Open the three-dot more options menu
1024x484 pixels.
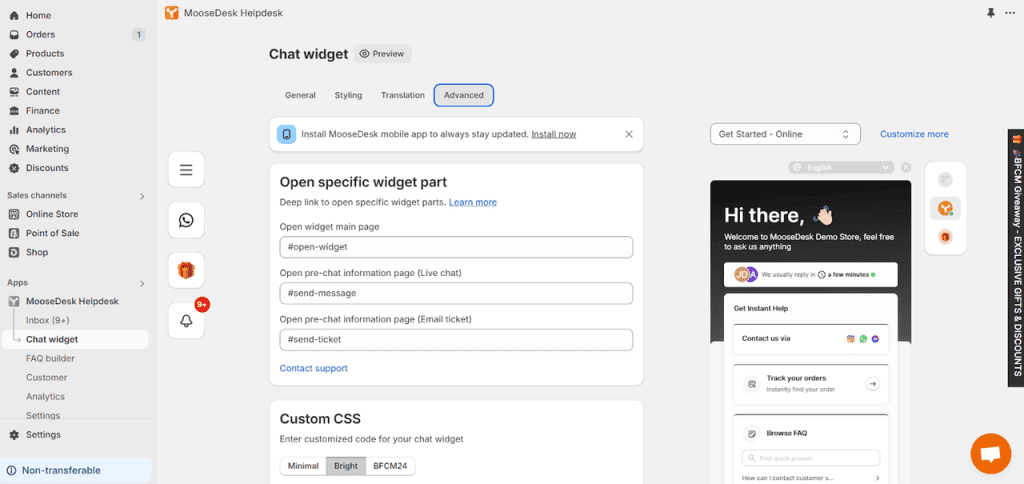coord(1010,12)
